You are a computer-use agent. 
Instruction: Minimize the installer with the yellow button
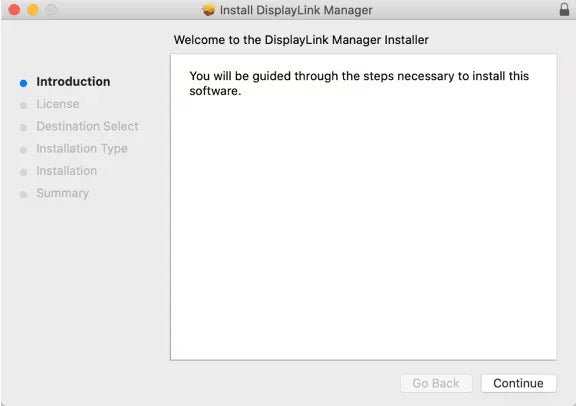33,10
